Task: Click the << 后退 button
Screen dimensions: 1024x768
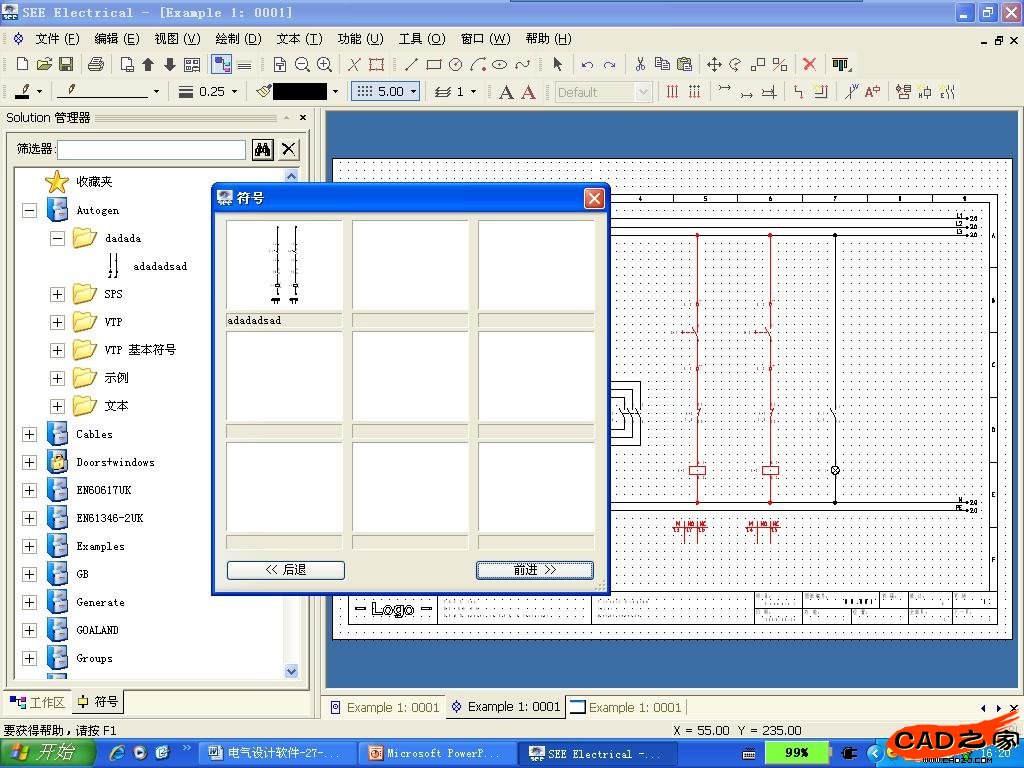Action: (x=285, y=570)
